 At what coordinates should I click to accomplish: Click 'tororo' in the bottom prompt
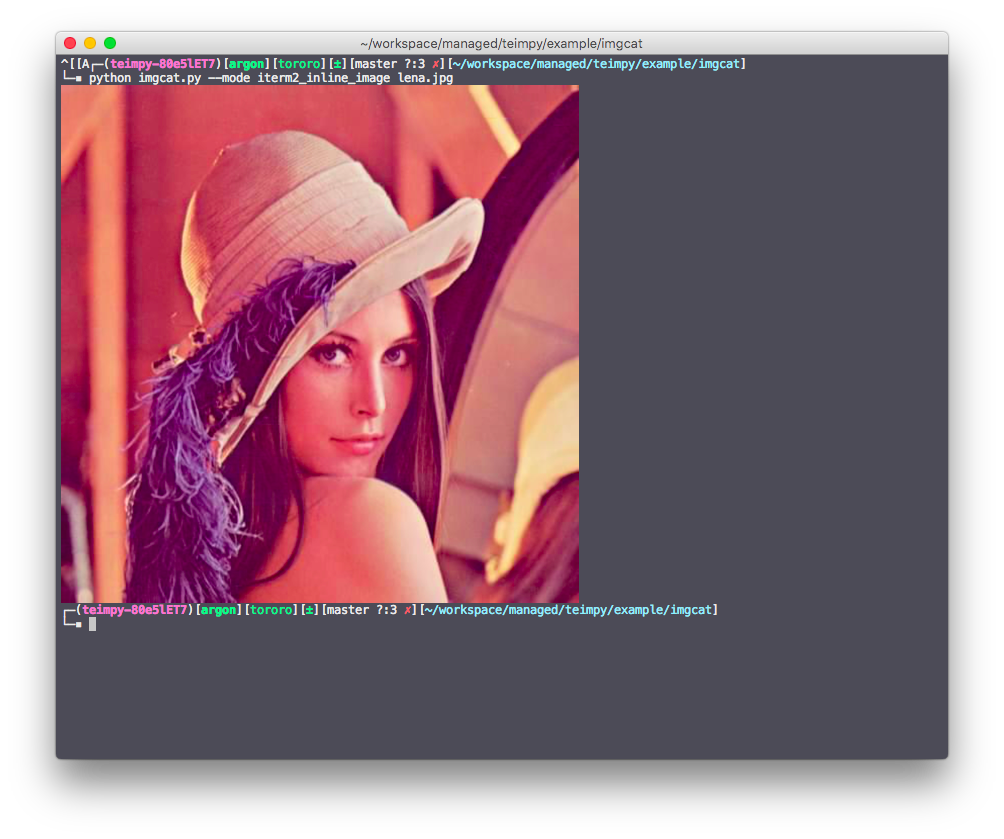tap(271, 610)
